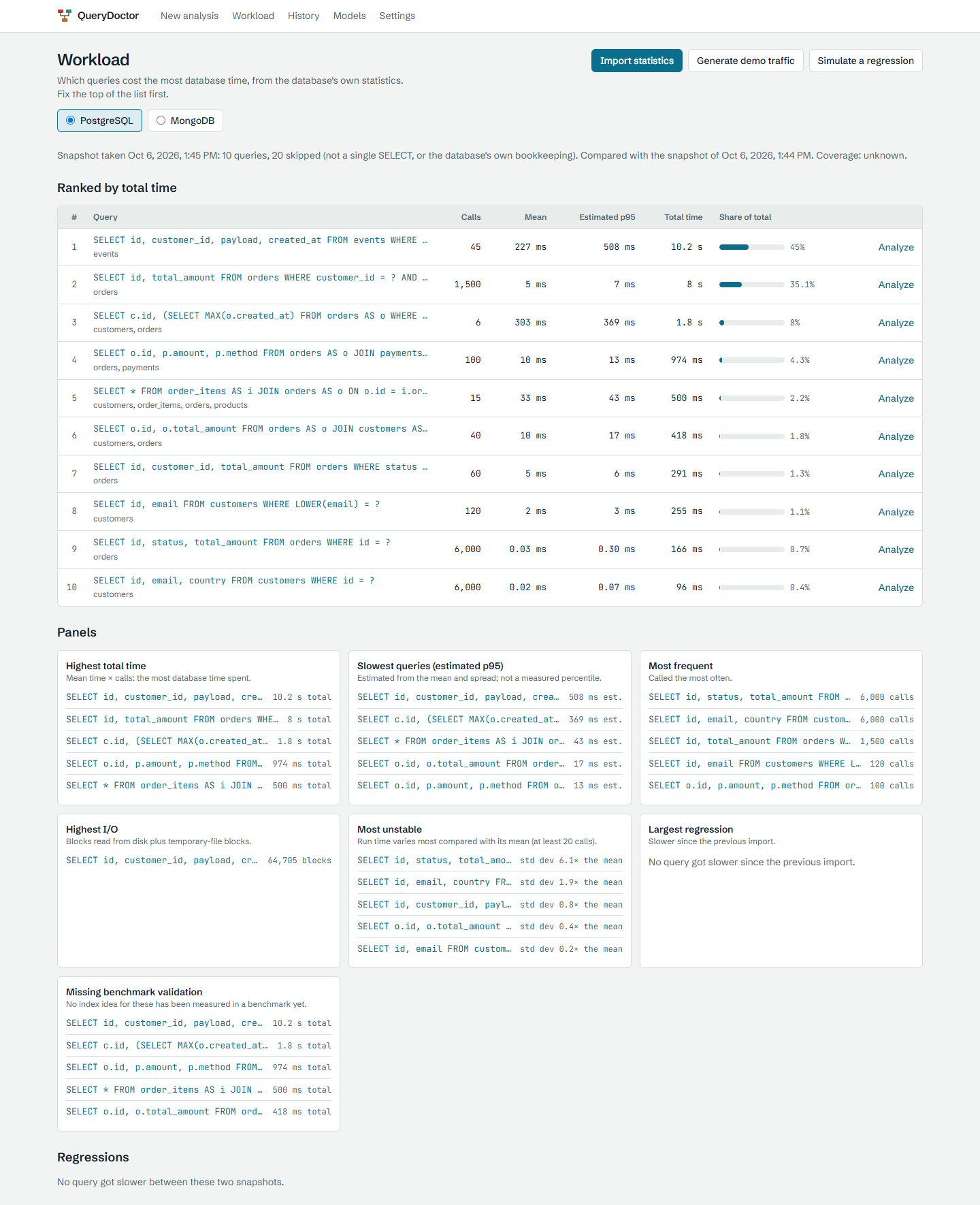
Task: Click the Import statistics button
Action: 637,61
